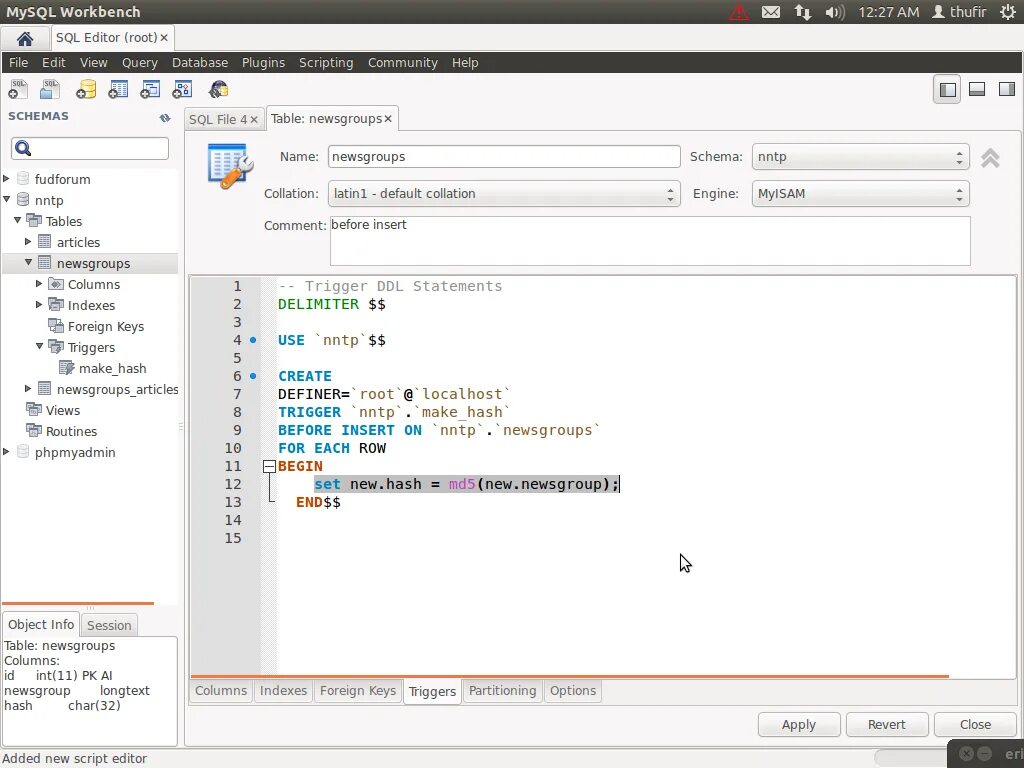
Task: Click the red warning triangle indicator
Action: click(739, 12)
